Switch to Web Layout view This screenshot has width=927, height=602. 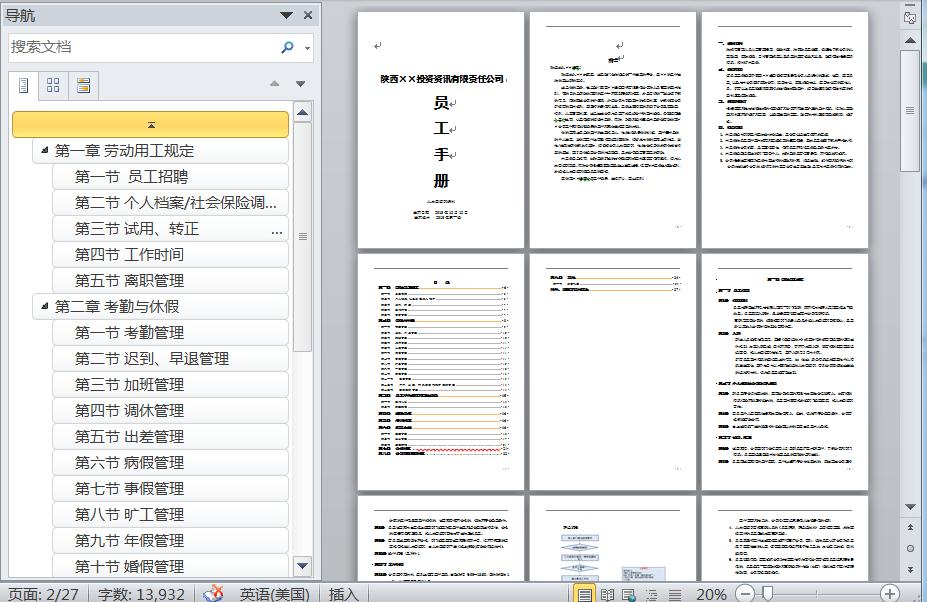point(628,593)
